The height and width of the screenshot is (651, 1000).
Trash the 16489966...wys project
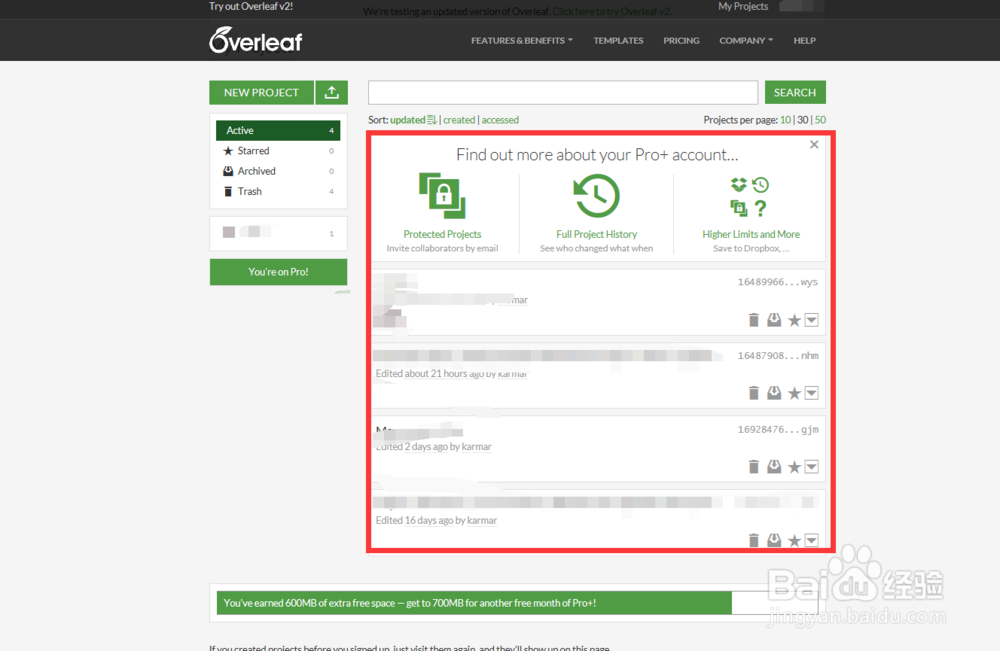[x=753, y=319]
